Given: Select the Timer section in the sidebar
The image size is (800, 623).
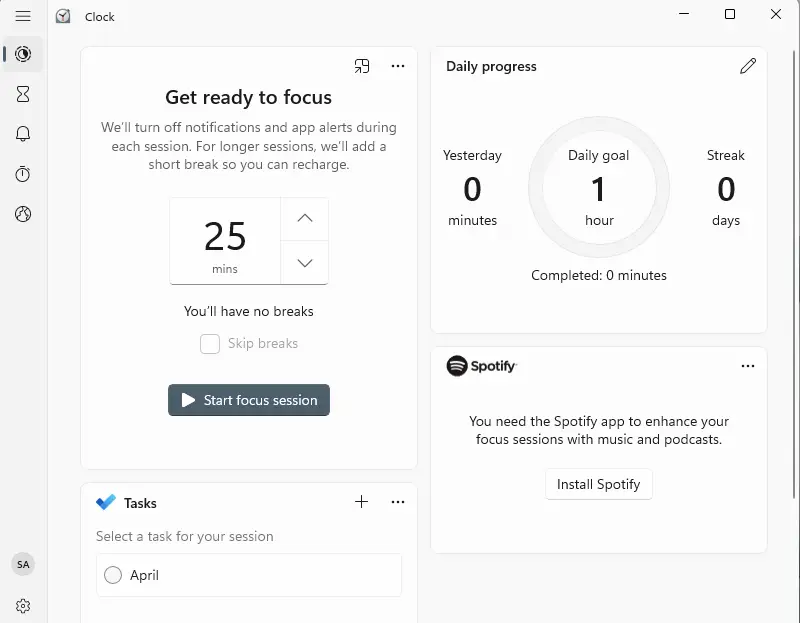Looking at the screenshot, I should click(23, 94).
